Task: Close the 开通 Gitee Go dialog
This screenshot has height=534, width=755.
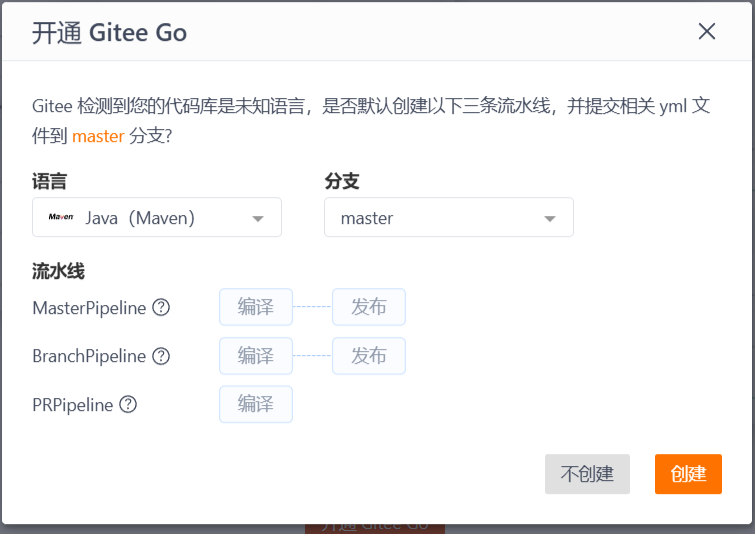Action: (706, 32)
